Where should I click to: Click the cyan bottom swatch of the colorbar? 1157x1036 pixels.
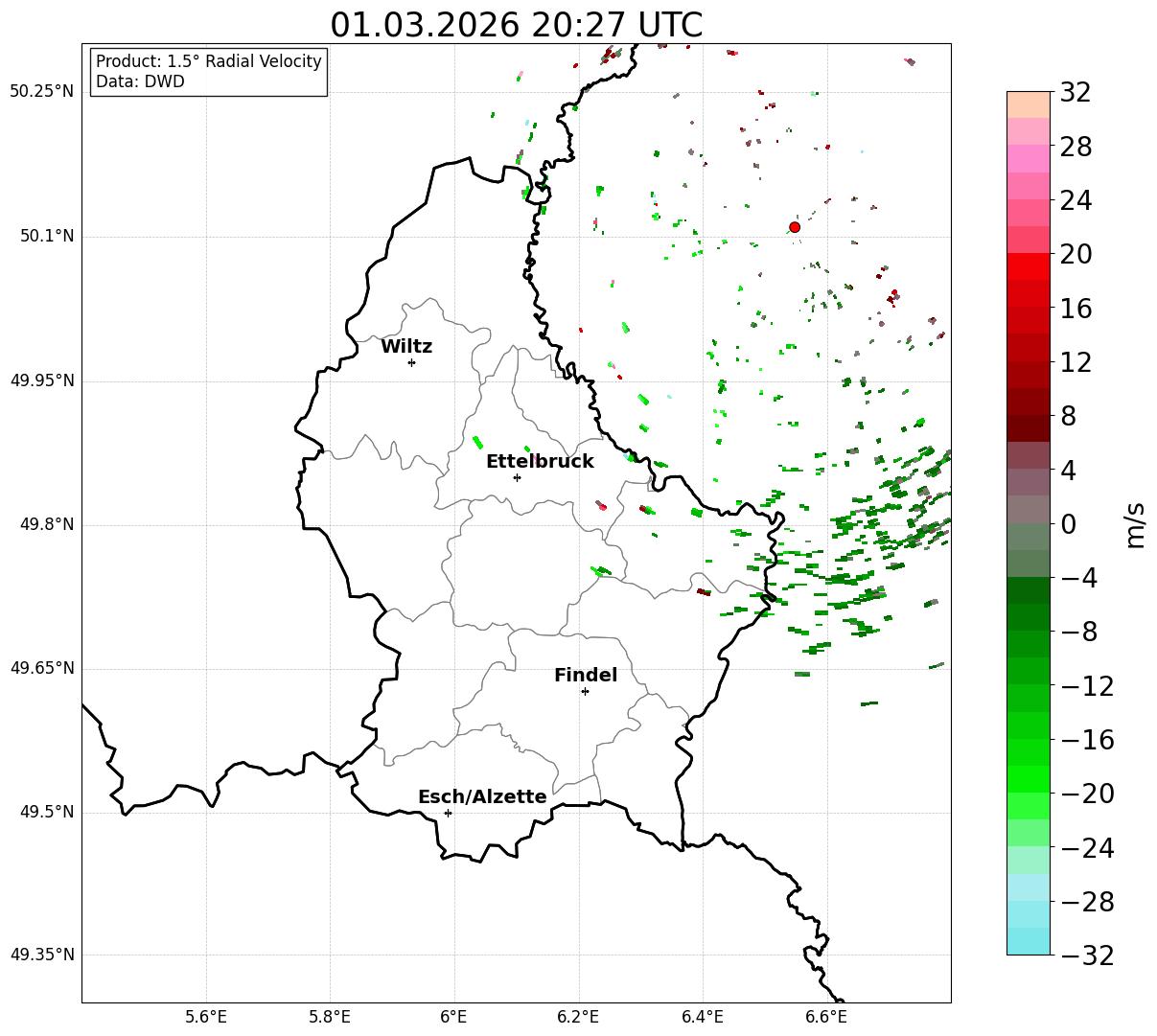1029,941
